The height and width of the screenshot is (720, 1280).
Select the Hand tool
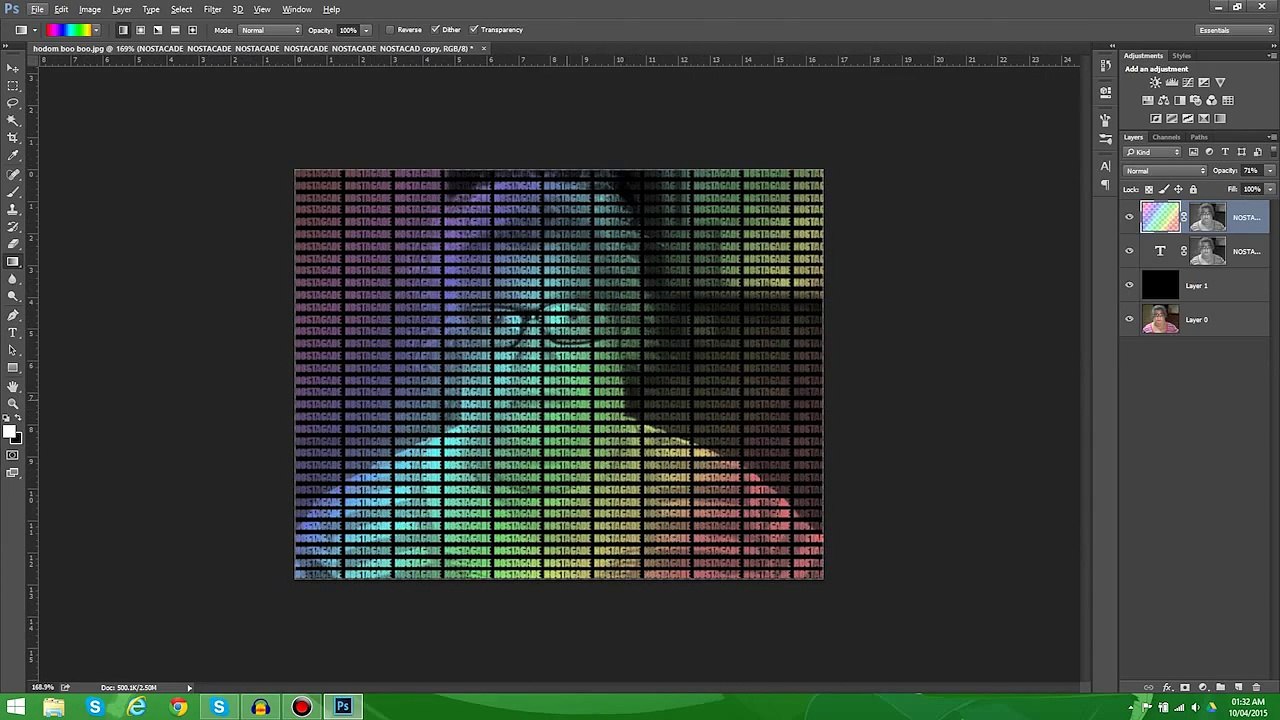click(x=13, y=386)
